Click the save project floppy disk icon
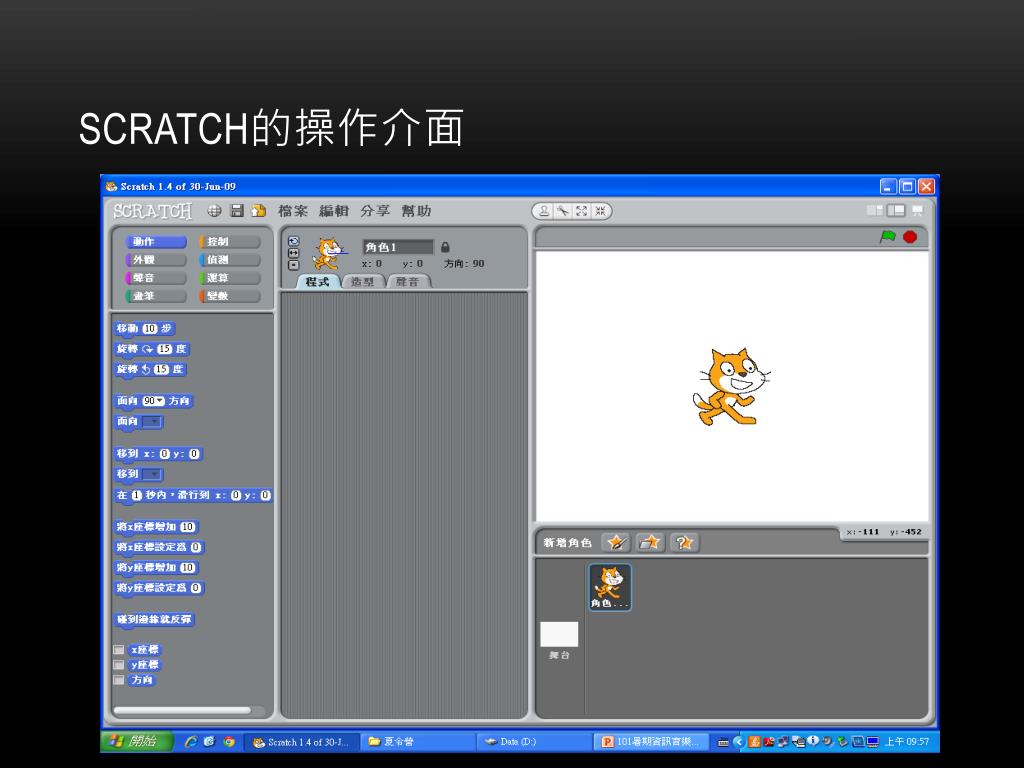 point(237,210)
